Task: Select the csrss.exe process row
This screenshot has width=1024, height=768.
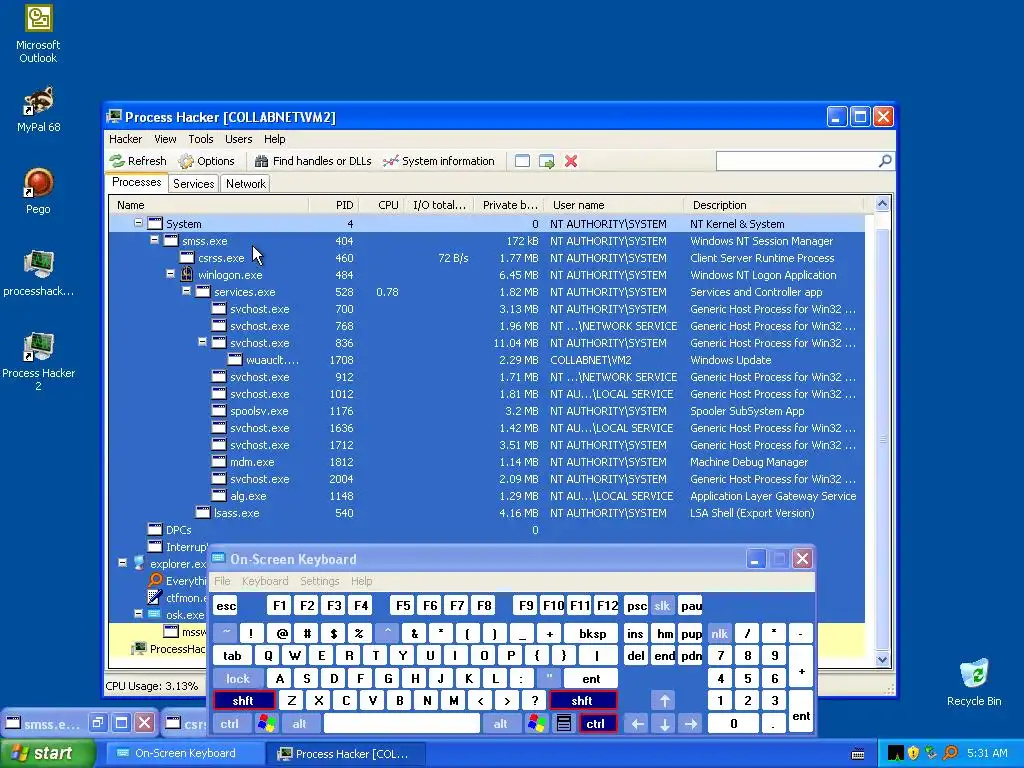Action: pyautogui.click(x=487, y=258)
